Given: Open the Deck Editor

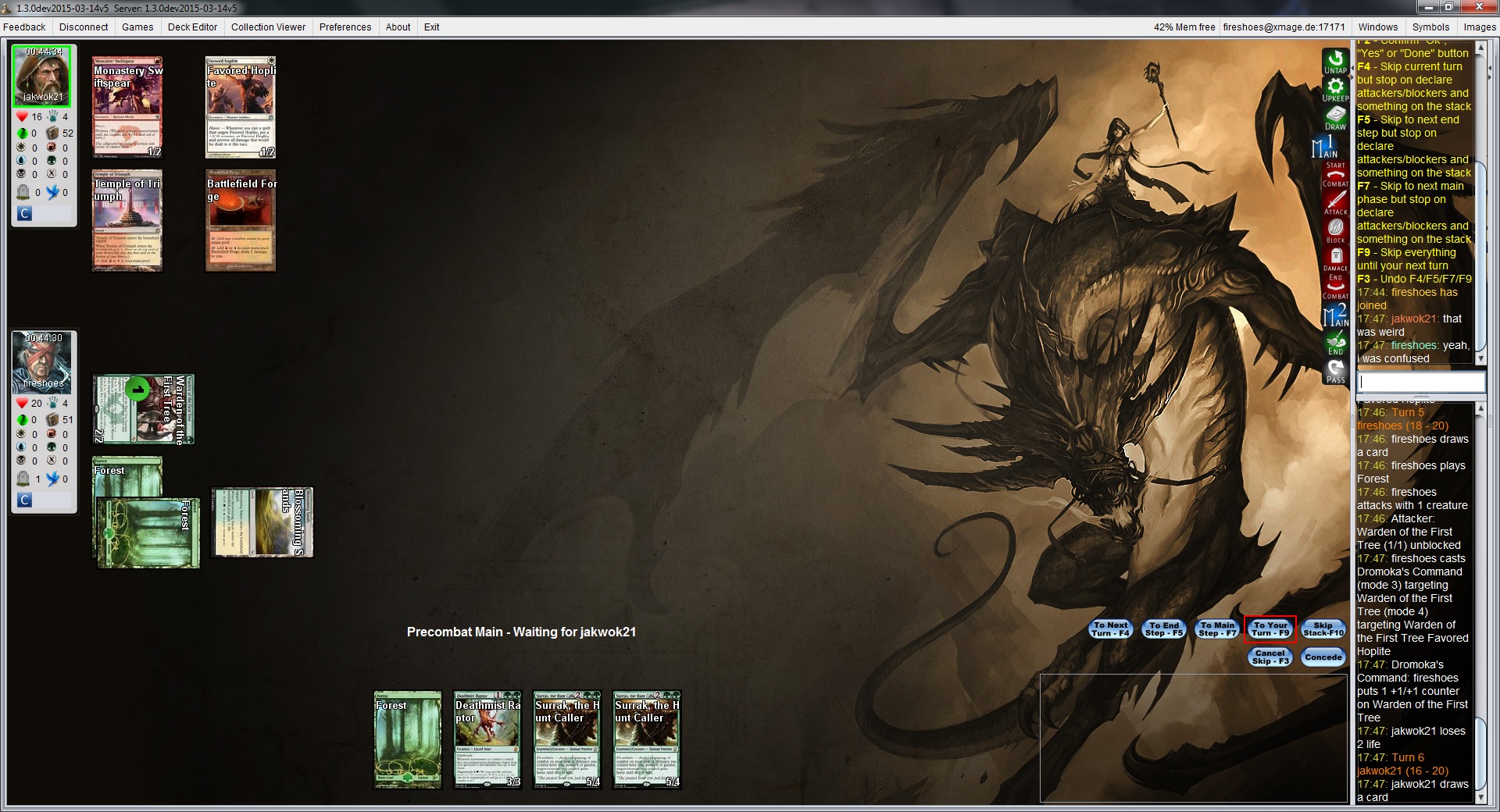Looking at the screenshot, I should coord(192,27).
